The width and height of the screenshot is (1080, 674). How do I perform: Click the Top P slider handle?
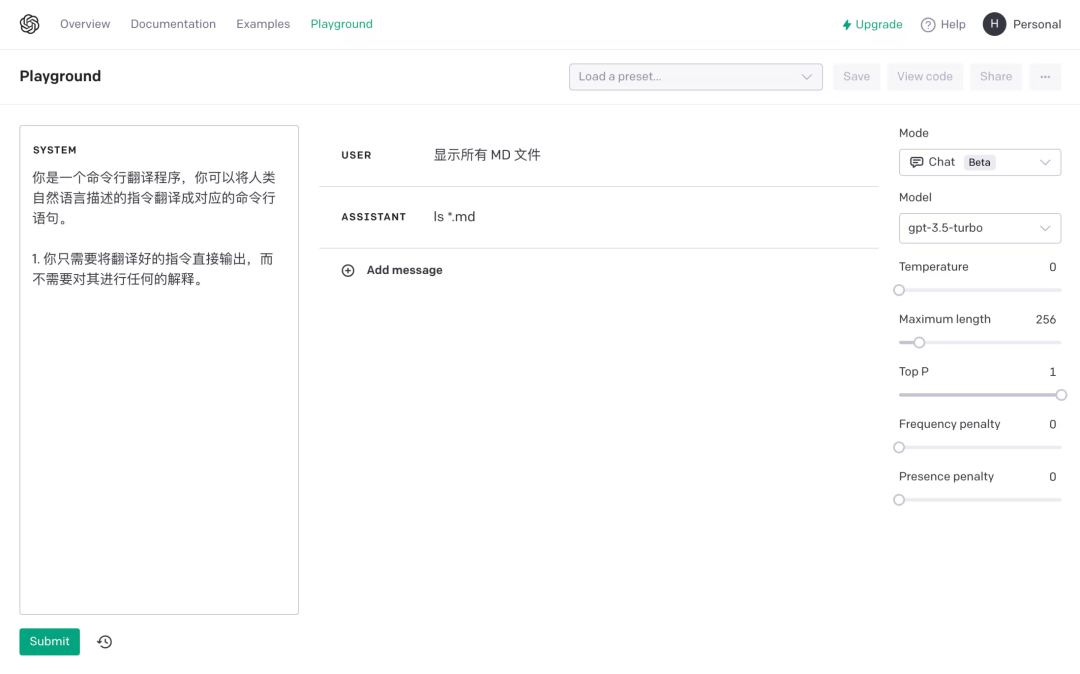click(1060, 394)
